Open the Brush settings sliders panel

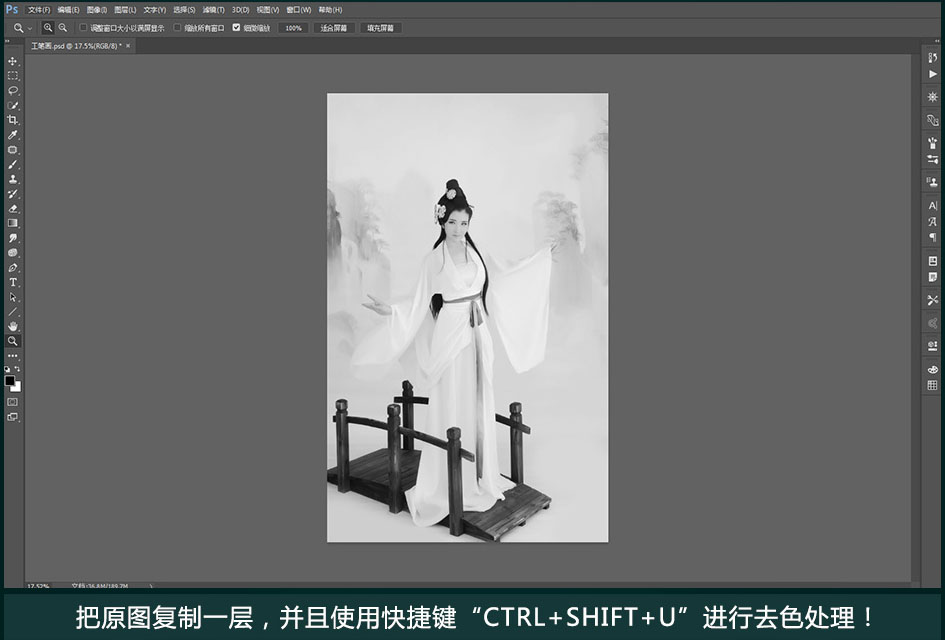pos(932,159)
